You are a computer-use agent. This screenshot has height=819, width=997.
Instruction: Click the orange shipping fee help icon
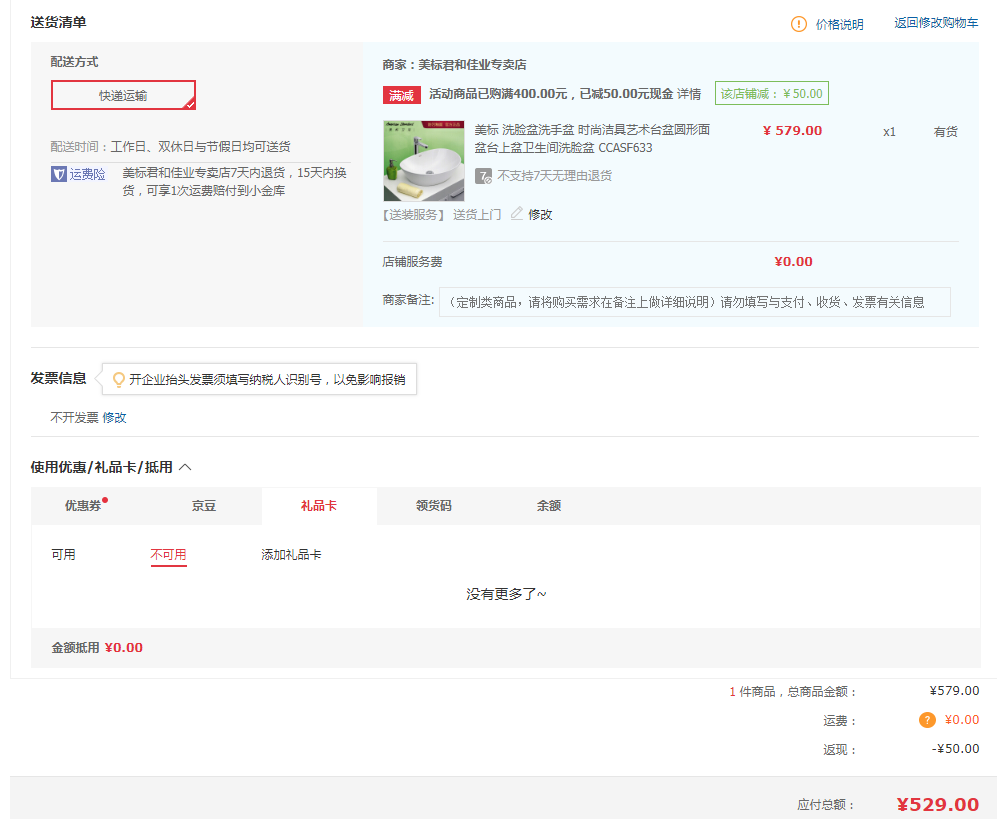pyautogui.click(x=927, y=720)
